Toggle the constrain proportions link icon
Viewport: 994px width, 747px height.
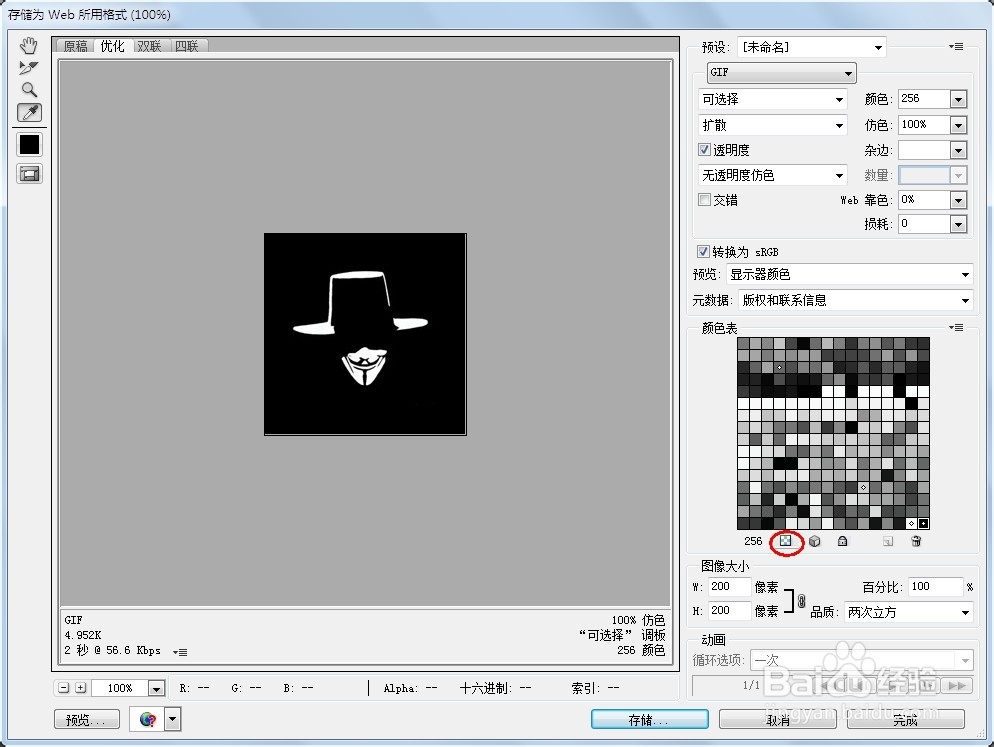[x=801, y=600]
